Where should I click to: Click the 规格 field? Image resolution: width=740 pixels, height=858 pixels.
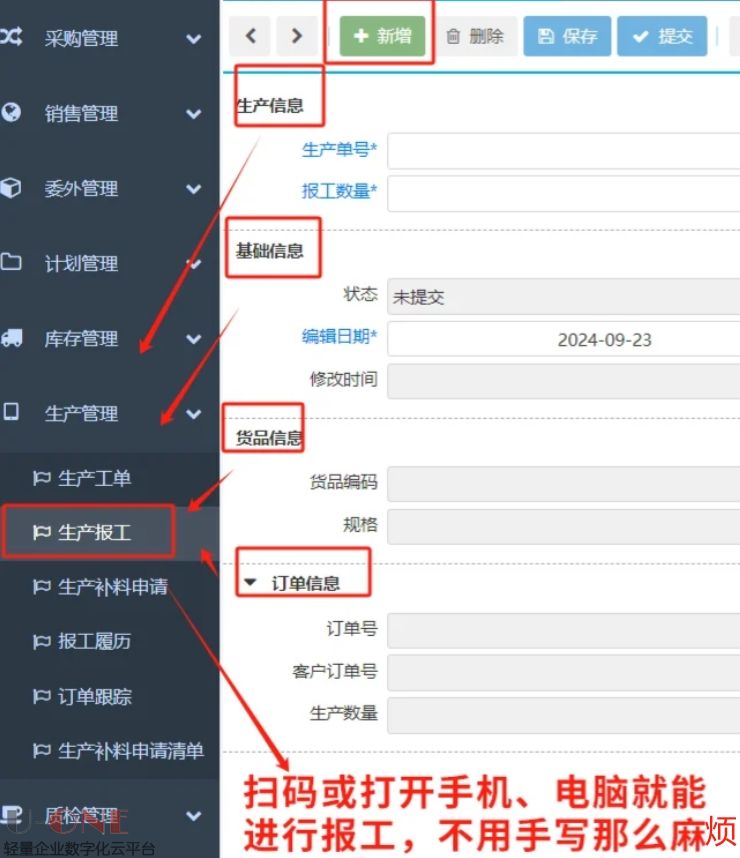tap(564, 526)
